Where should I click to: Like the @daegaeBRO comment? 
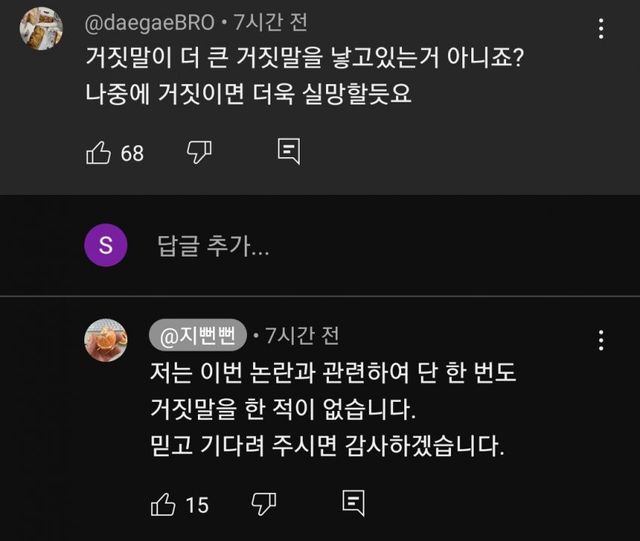99,152
